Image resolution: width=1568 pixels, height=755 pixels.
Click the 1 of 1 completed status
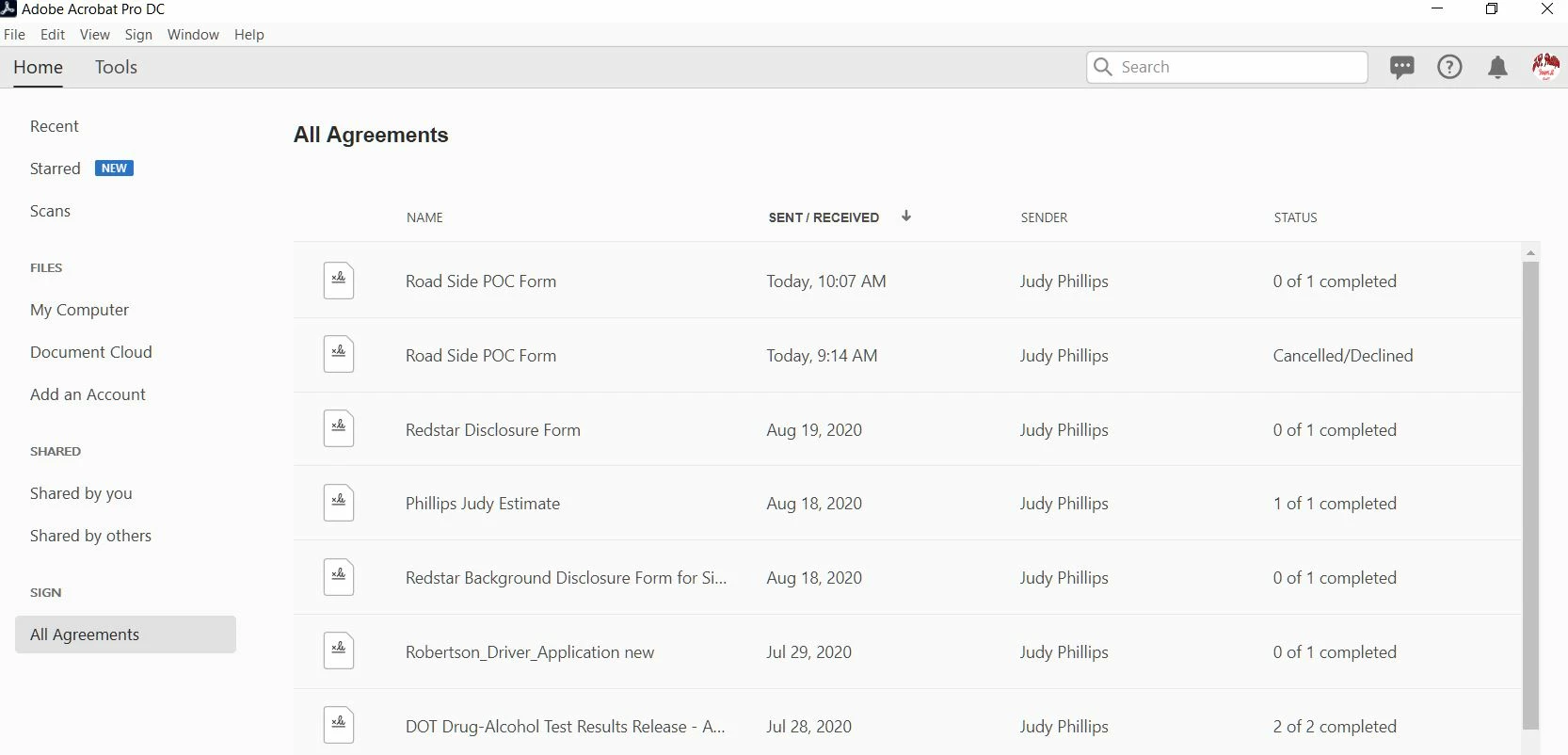click(1335, 504)
